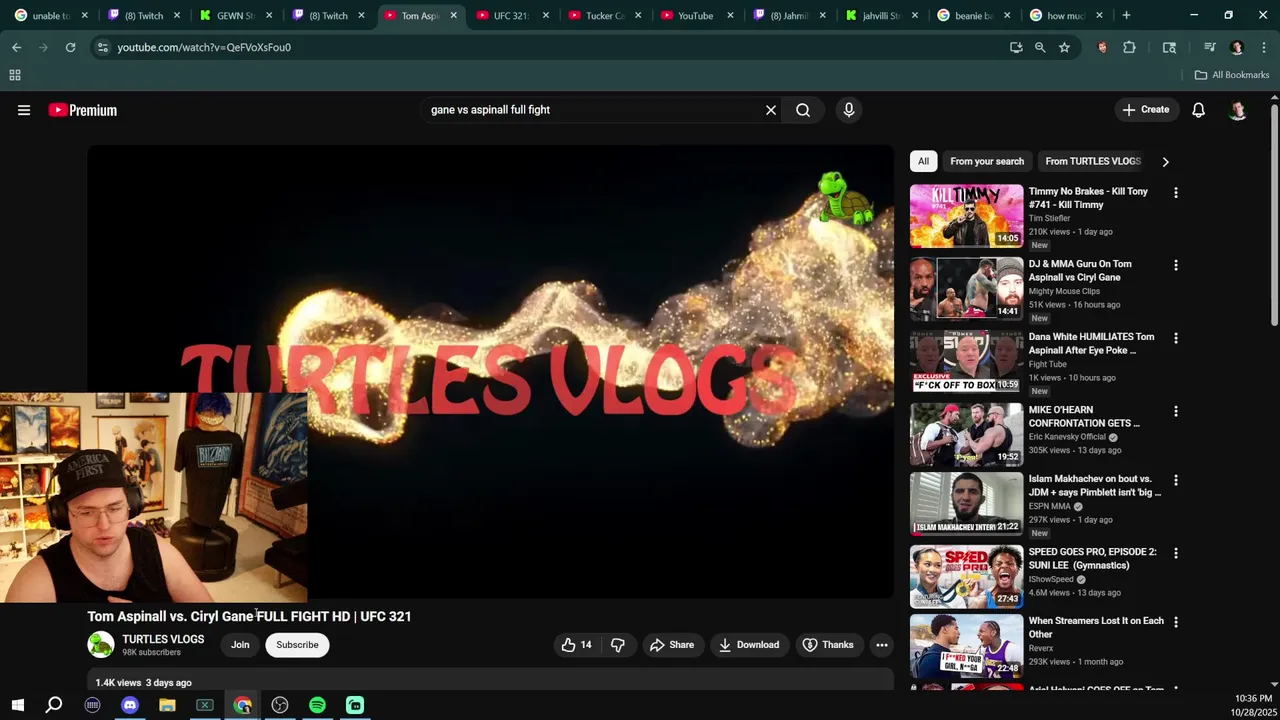Dislike the video with thumbs down
The image size is (1280, 720).
click(617, 645)
